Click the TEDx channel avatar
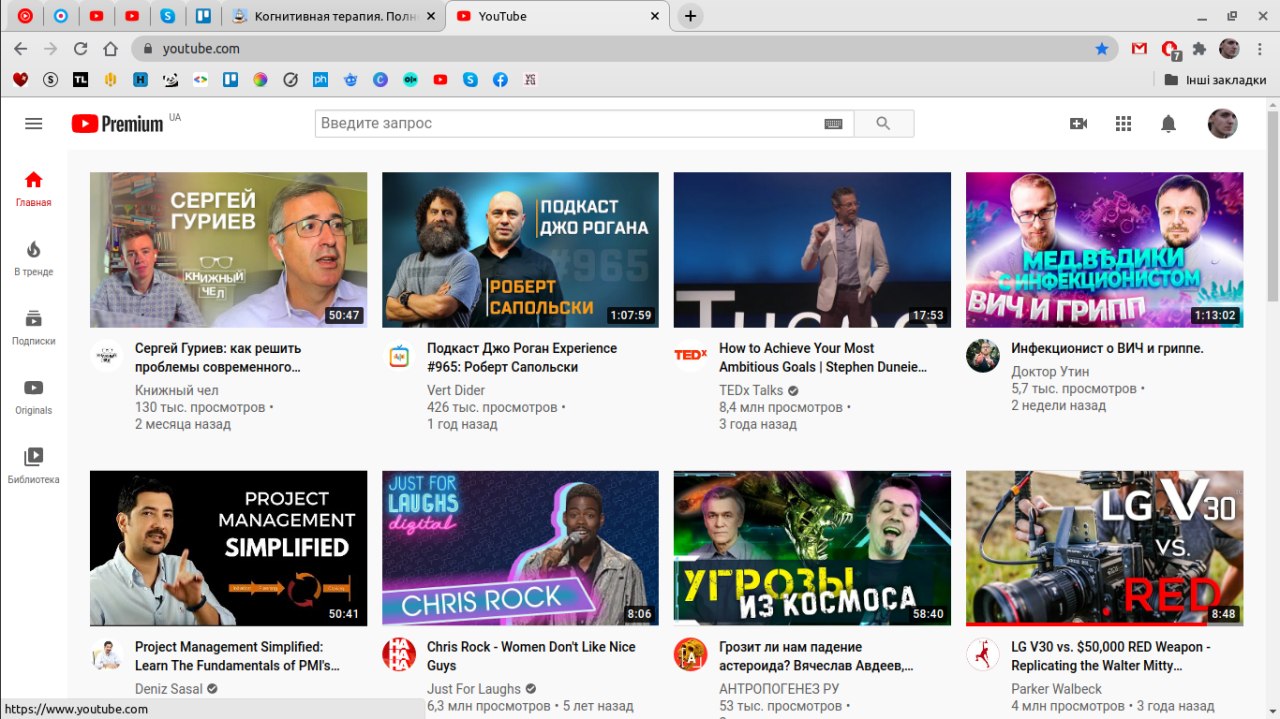Screen dimensions: 1280x719 click(x=690, y=355)
